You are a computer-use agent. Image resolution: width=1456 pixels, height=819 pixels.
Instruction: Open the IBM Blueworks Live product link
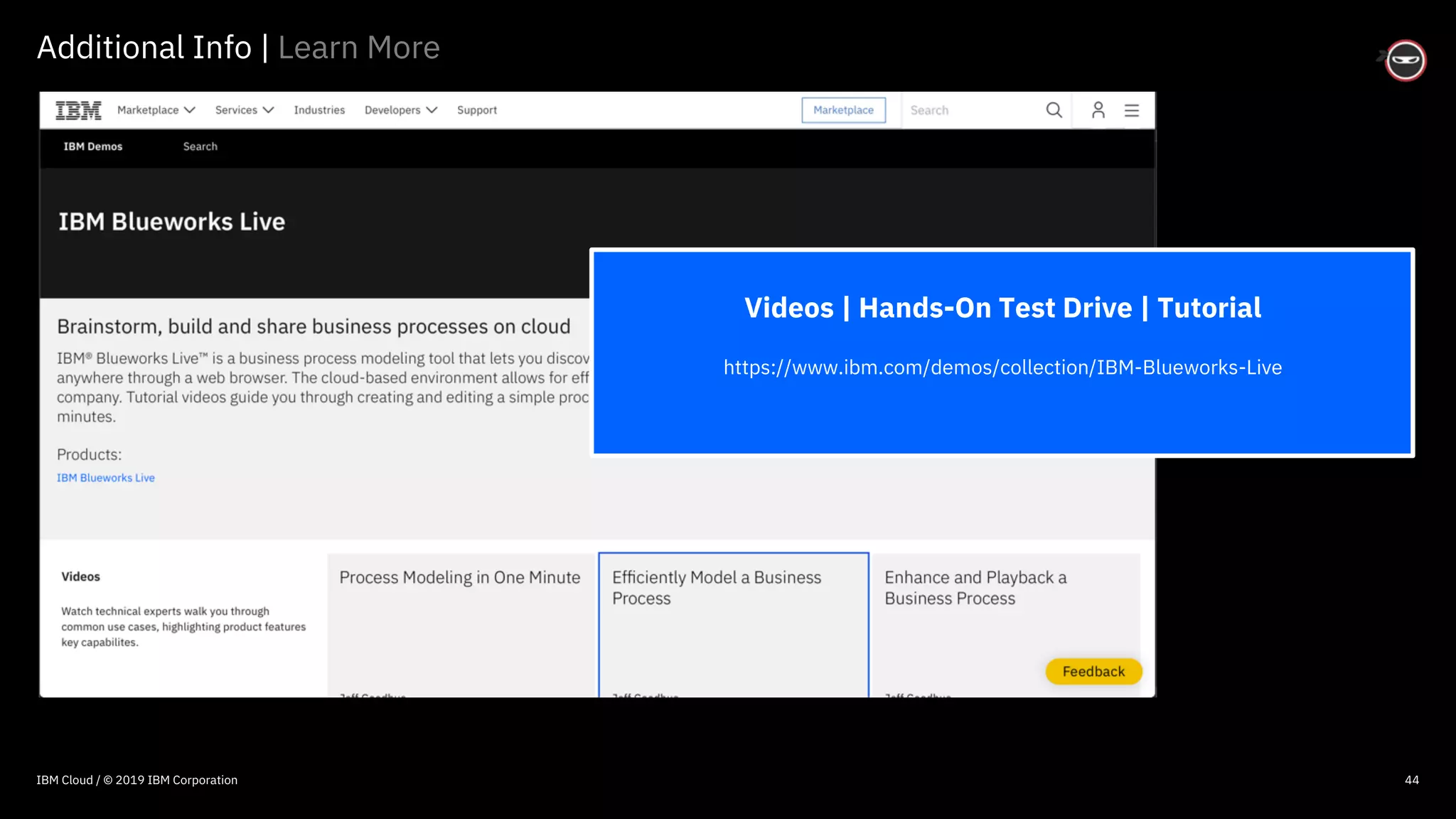(x=106, y=478)
